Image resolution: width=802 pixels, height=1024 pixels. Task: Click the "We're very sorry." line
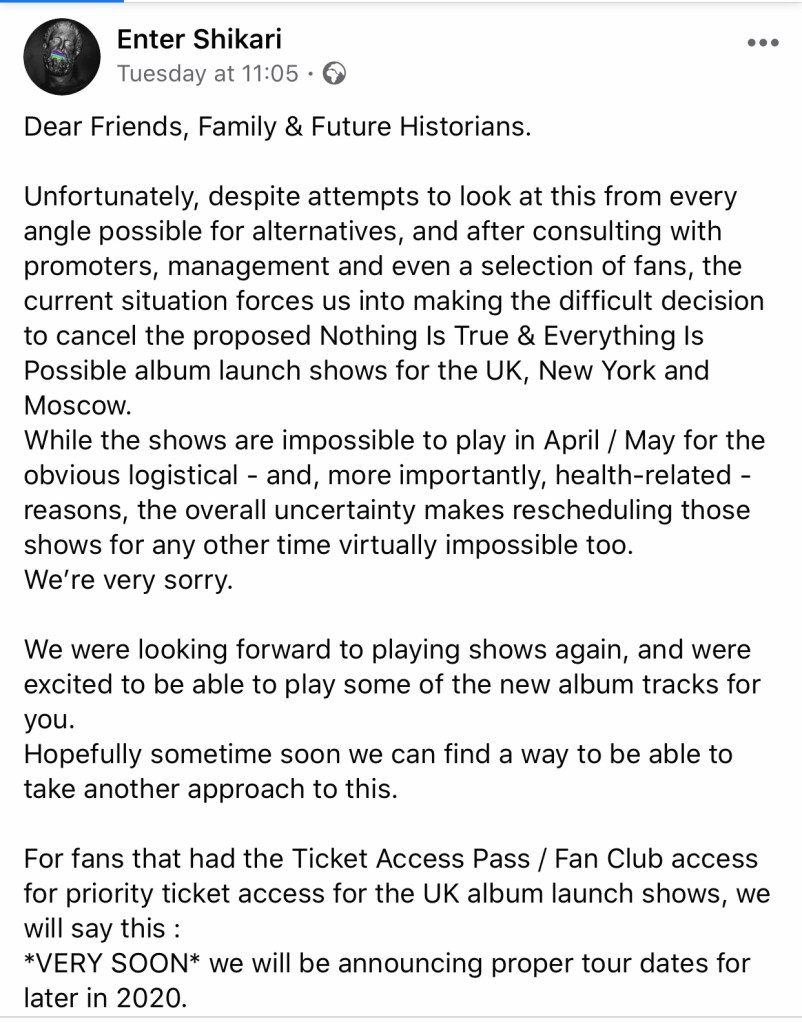coord(128,579)
